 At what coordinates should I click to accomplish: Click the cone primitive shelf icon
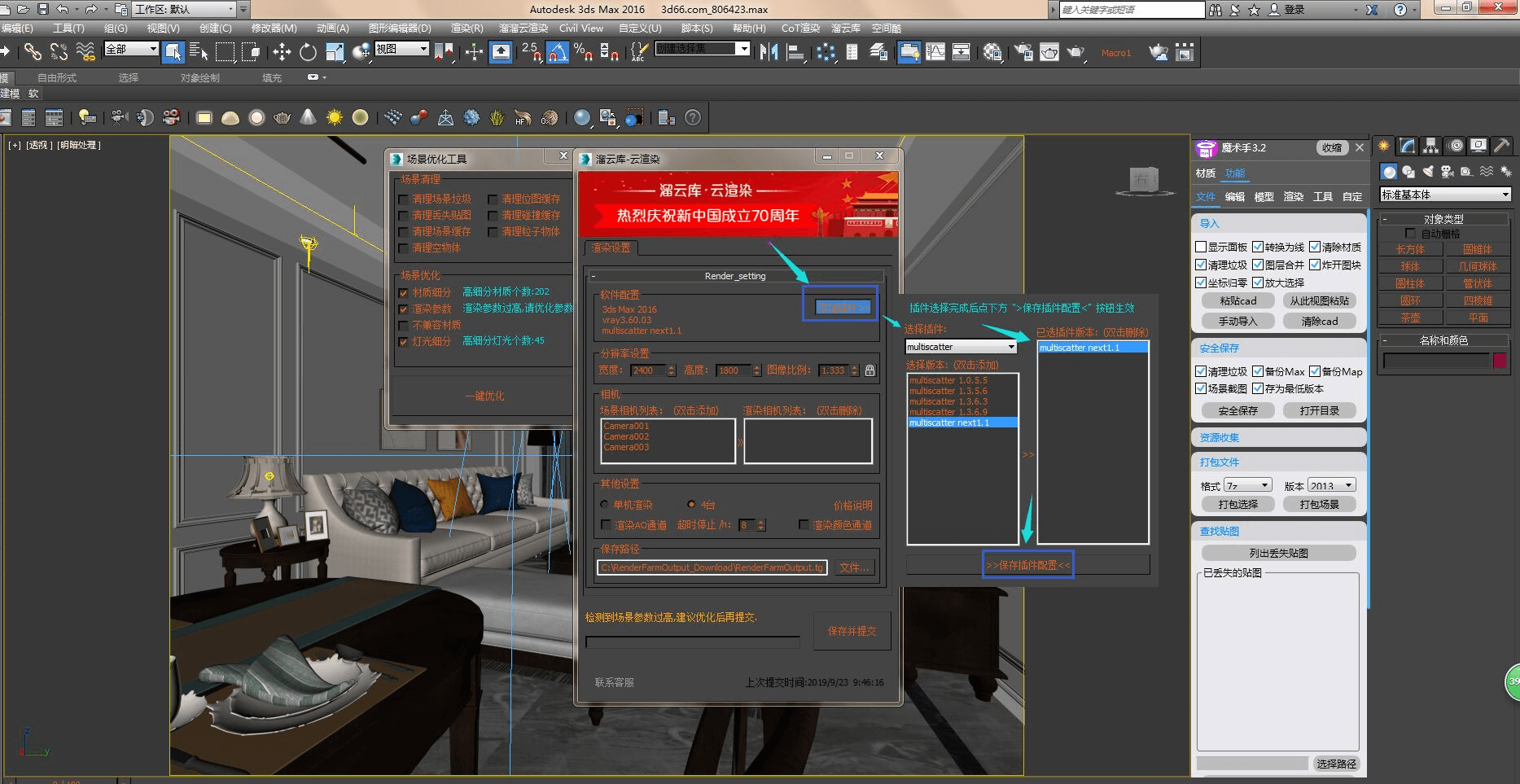point(308,118)
